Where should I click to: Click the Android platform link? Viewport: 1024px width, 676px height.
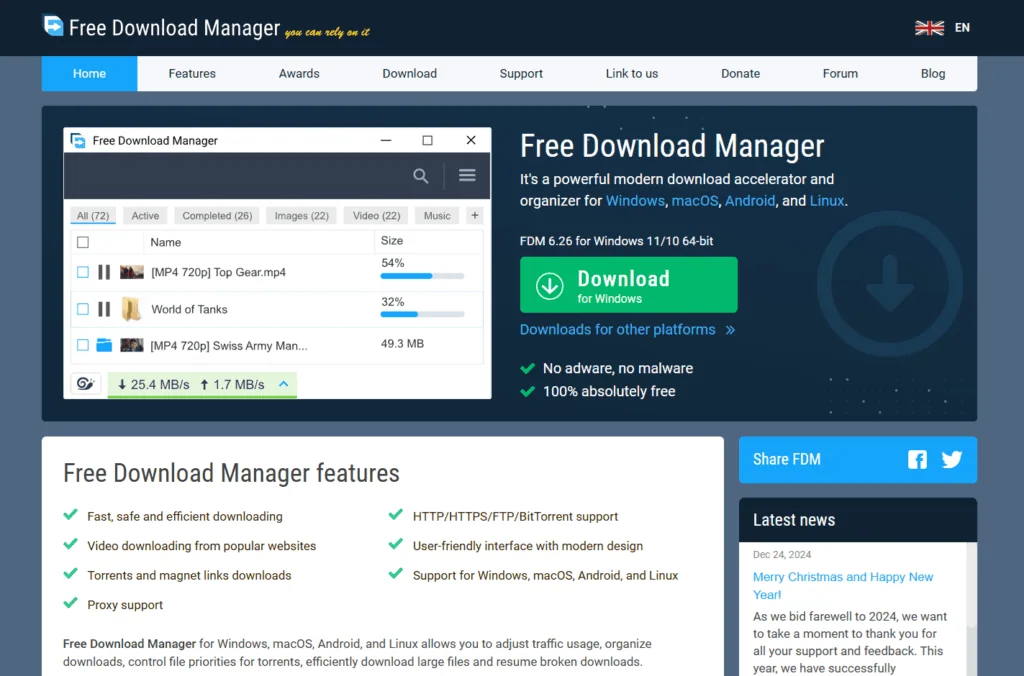750,201
